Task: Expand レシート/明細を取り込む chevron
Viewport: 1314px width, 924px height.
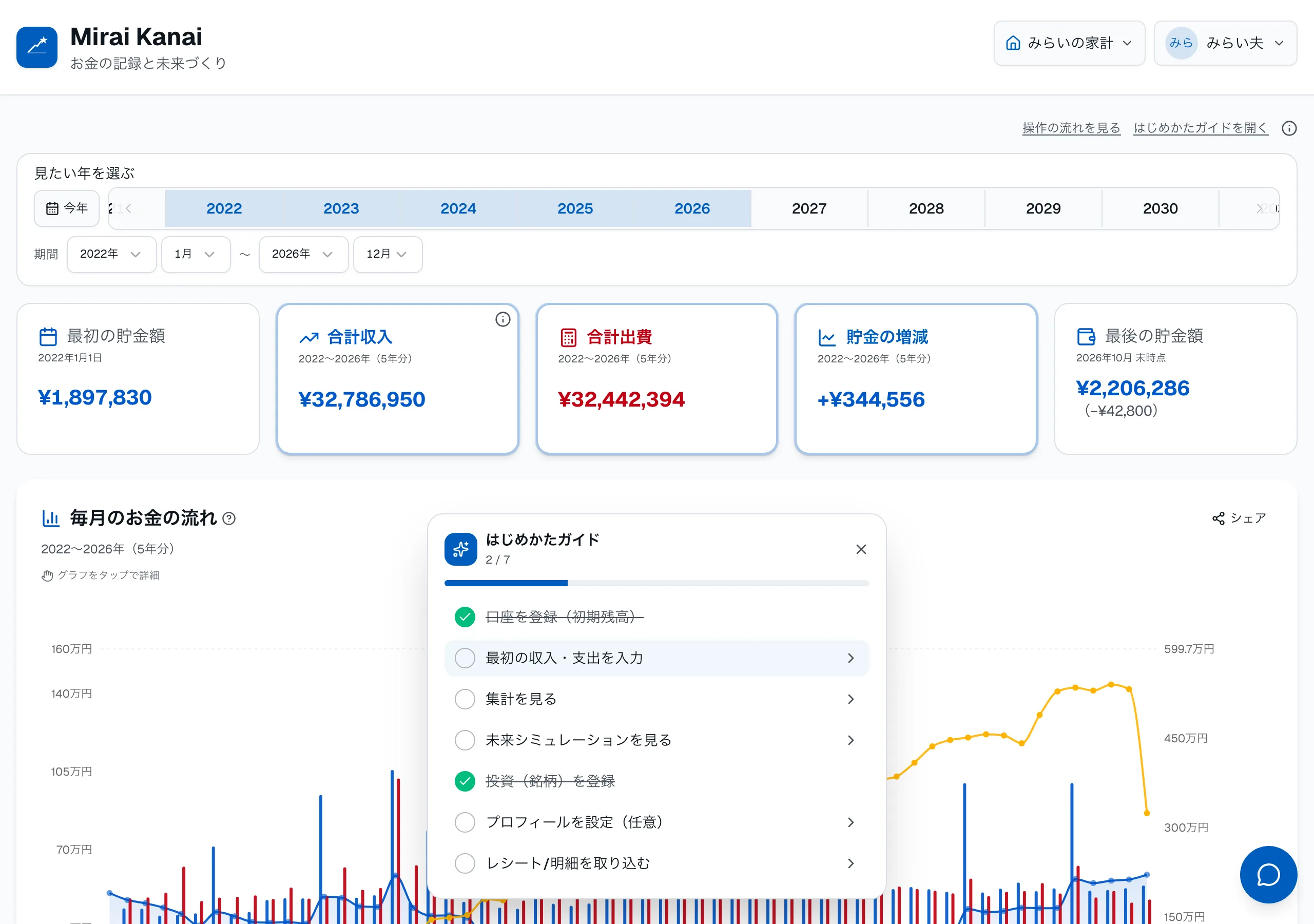Action: point(851,863)
